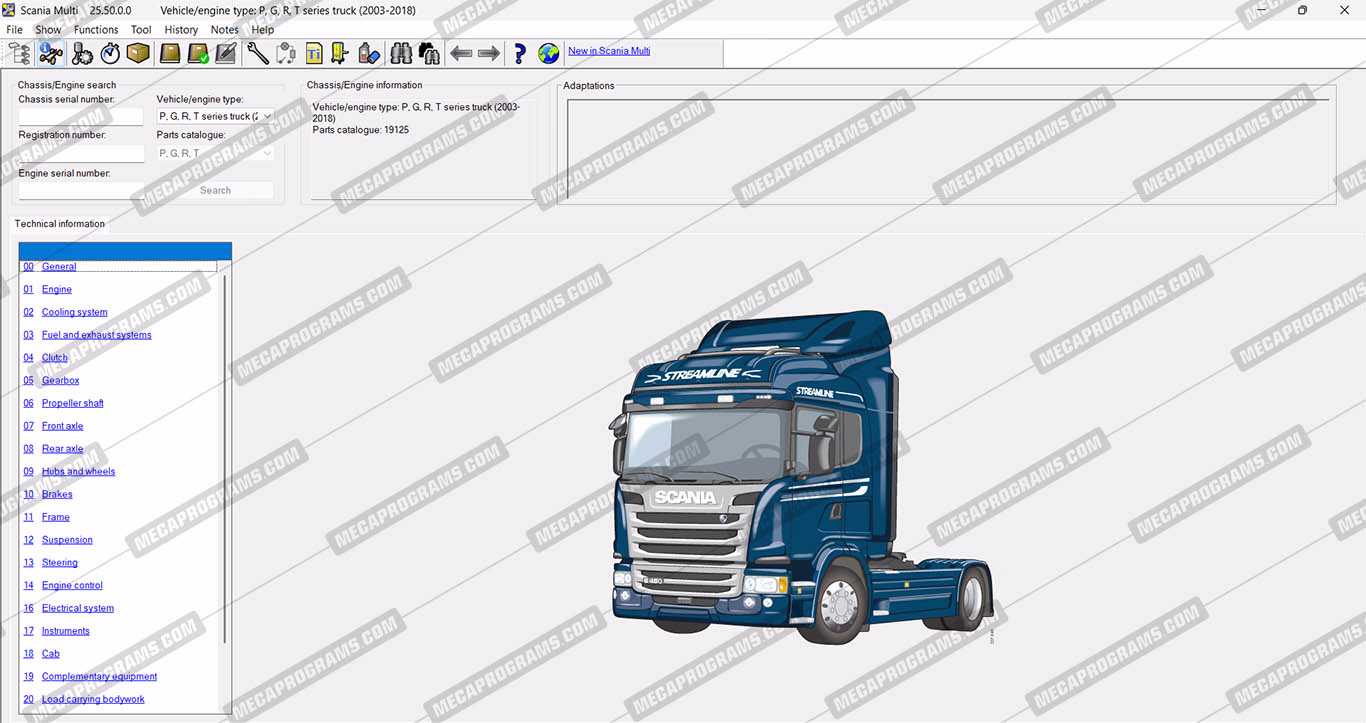Open the Notes menu
Viewport: 1366px width, 723px height.
click(225, 30)
